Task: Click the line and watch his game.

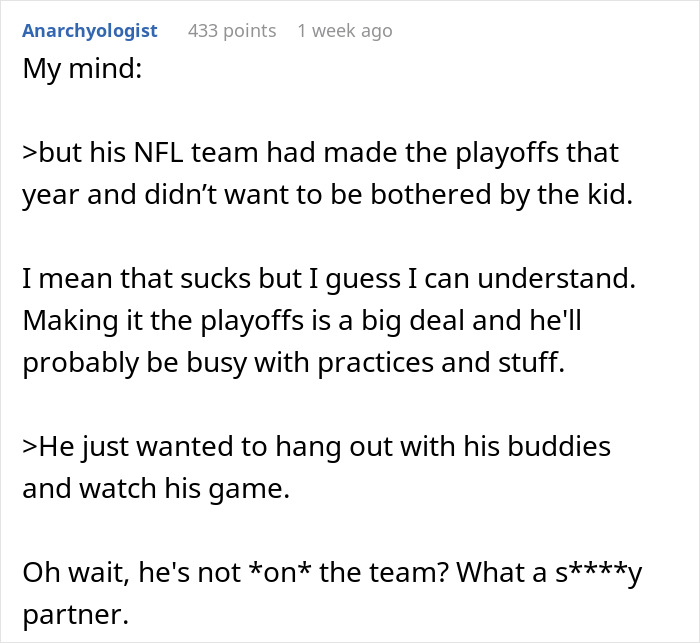Action: 156,489
